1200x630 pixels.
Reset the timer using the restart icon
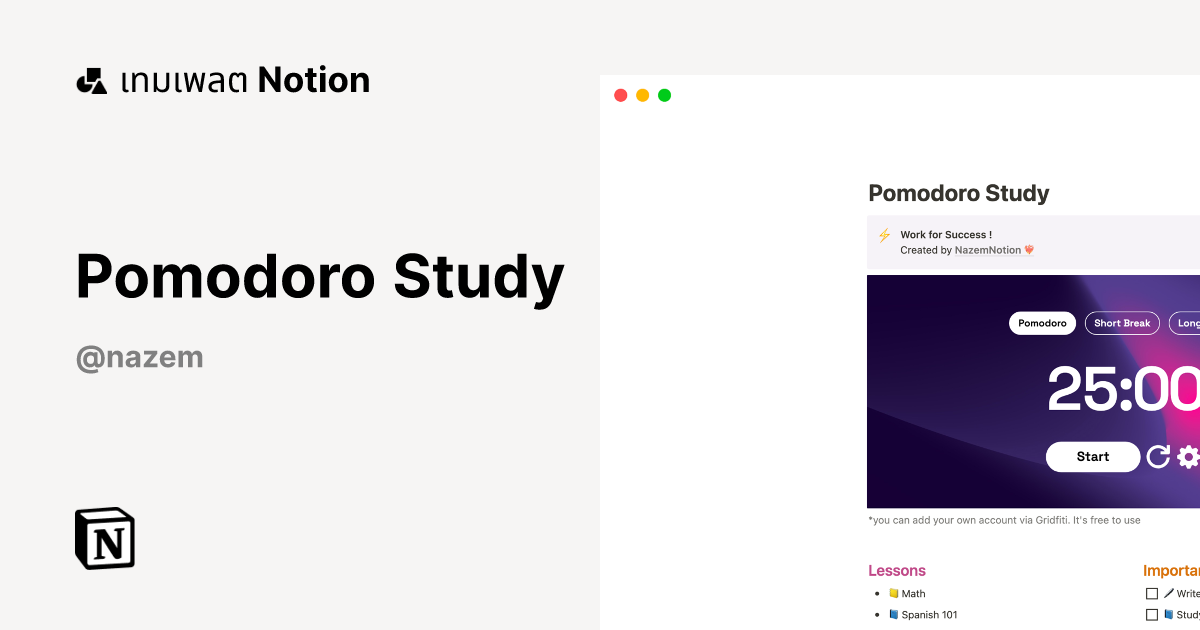click(1158, 456)
